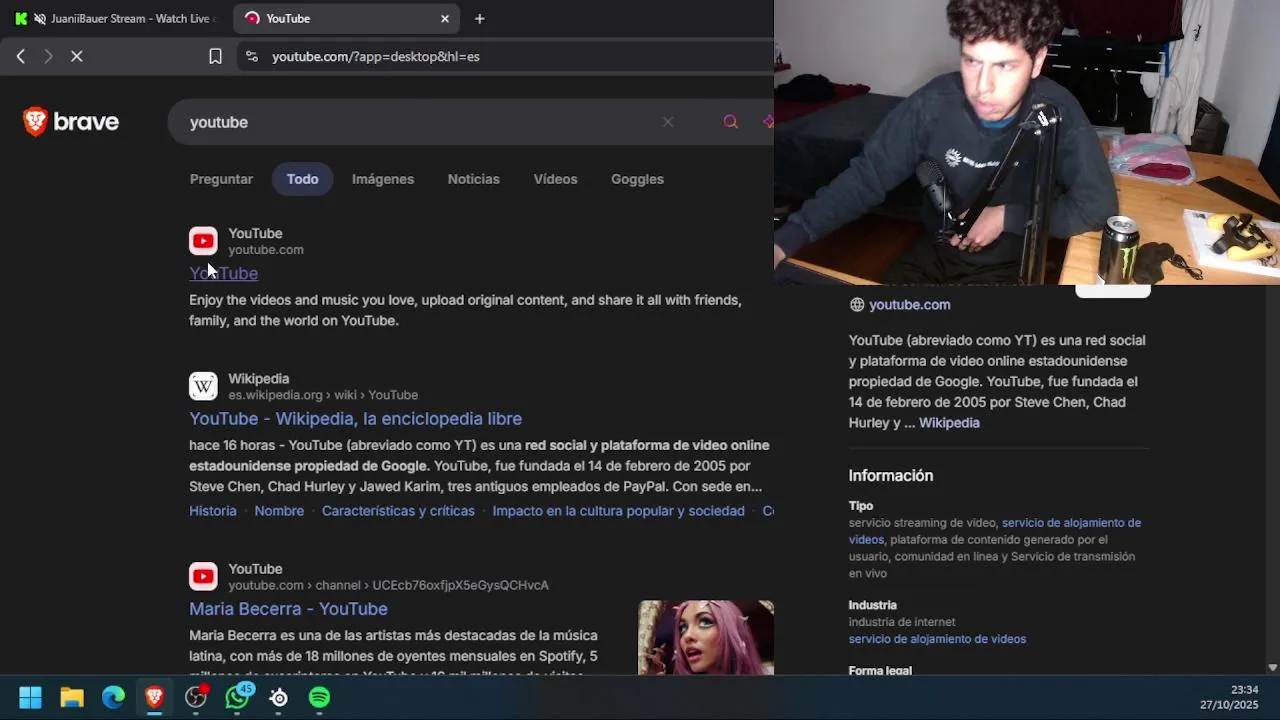Click the Brave logo on the search page
Image resolution: width=1280 pixels, height=720 pixels.
click(x=71, y=122)
